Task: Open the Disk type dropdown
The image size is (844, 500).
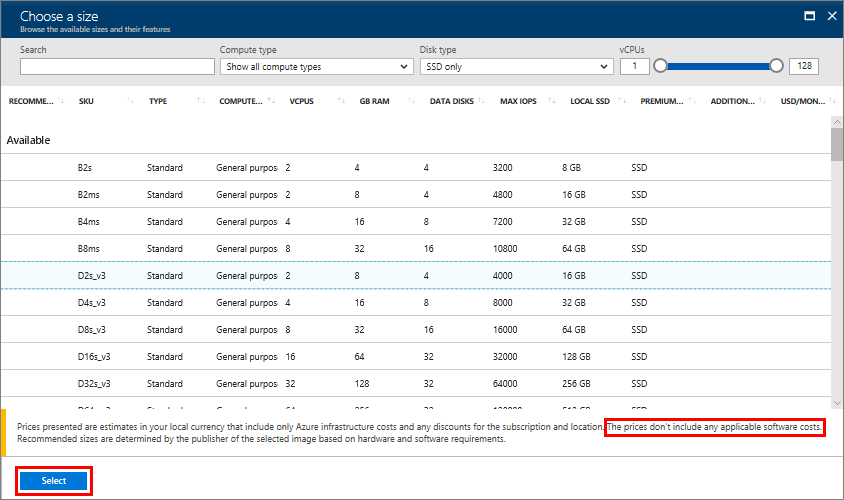Action: [x=516, y=67]
